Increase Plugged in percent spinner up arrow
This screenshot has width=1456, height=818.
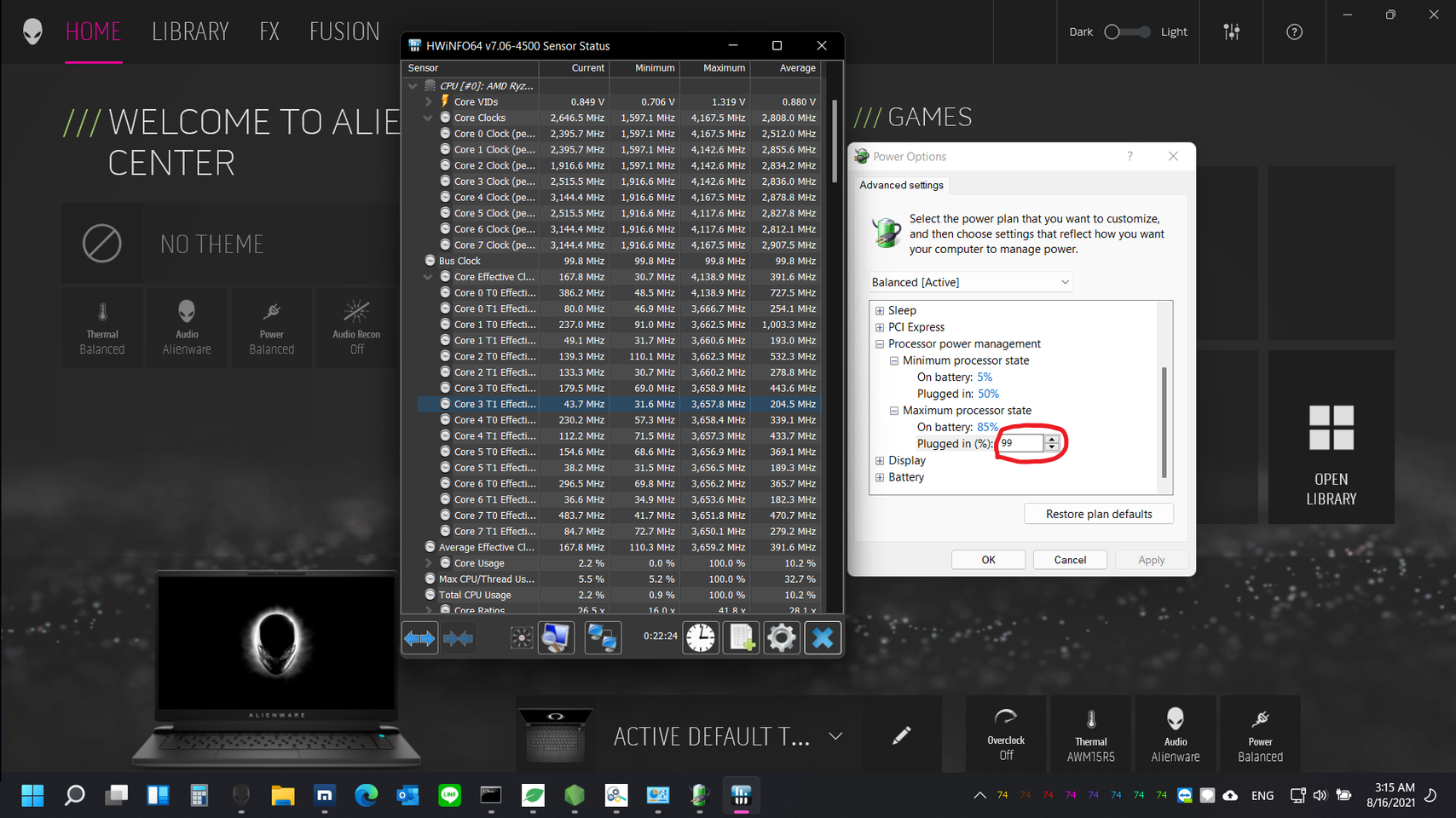point(1052,439)
